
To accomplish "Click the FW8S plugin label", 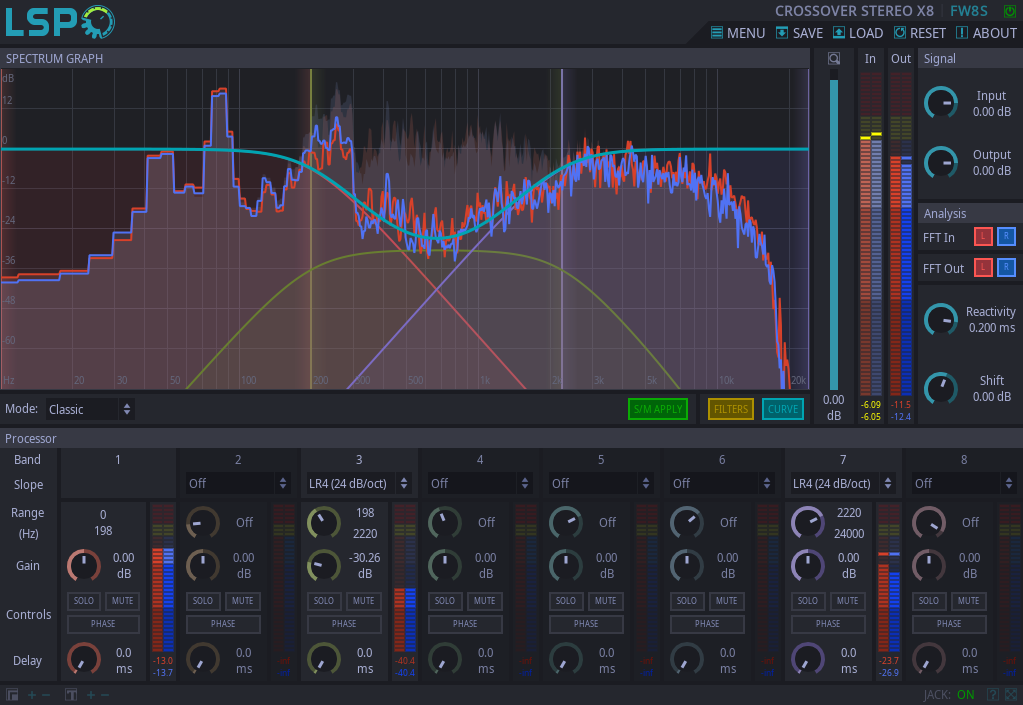I will (969, 11).
